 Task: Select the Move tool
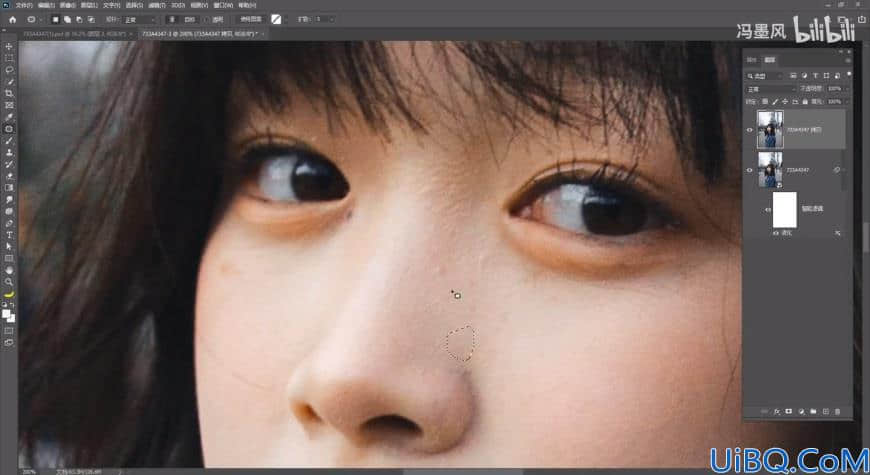pyautogui.click(x=9, y=47)
